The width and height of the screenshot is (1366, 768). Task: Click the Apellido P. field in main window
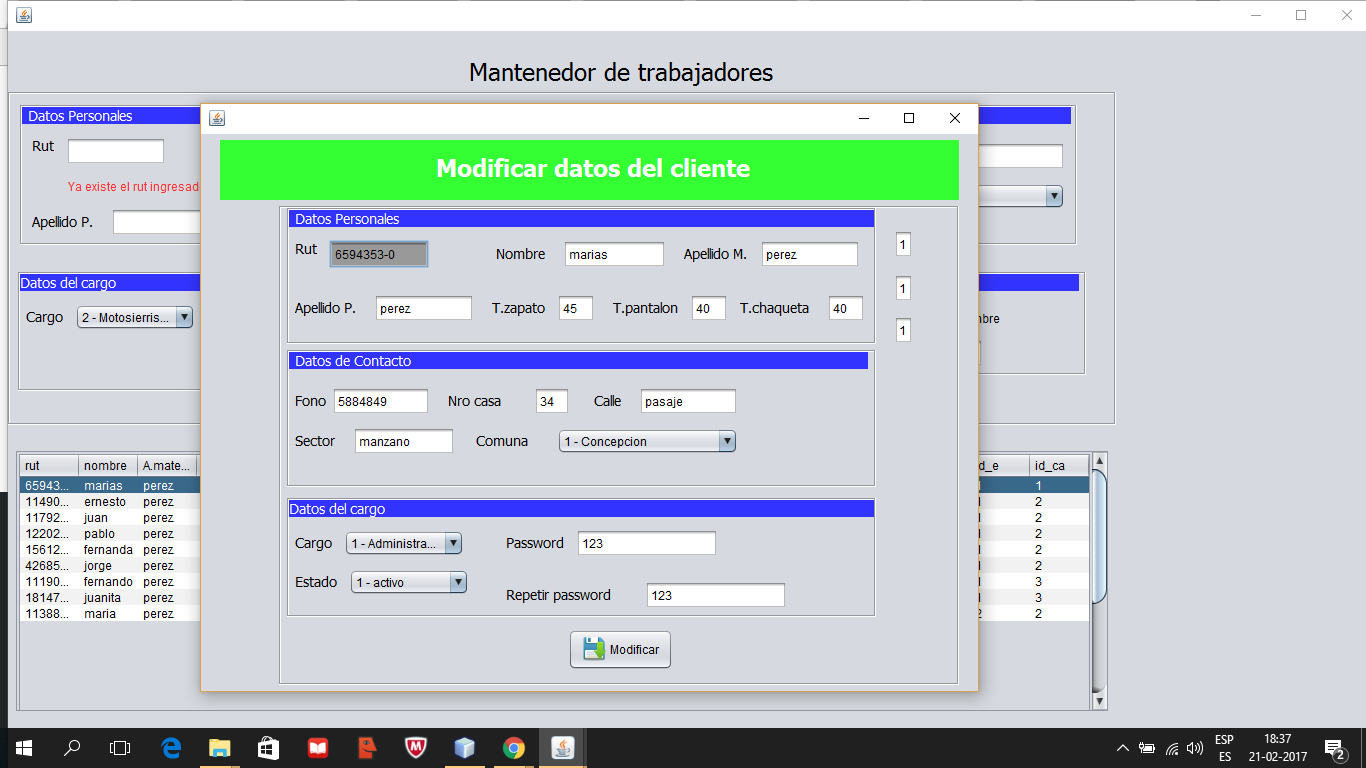[x=157, y=222]
